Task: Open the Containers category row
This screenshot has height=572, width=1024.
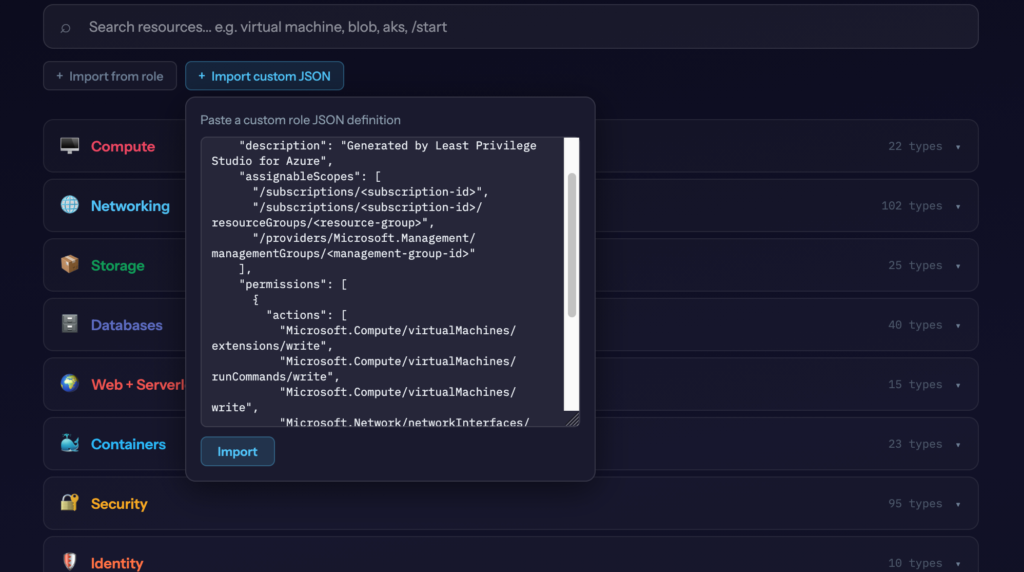Action: coord(128,444)
